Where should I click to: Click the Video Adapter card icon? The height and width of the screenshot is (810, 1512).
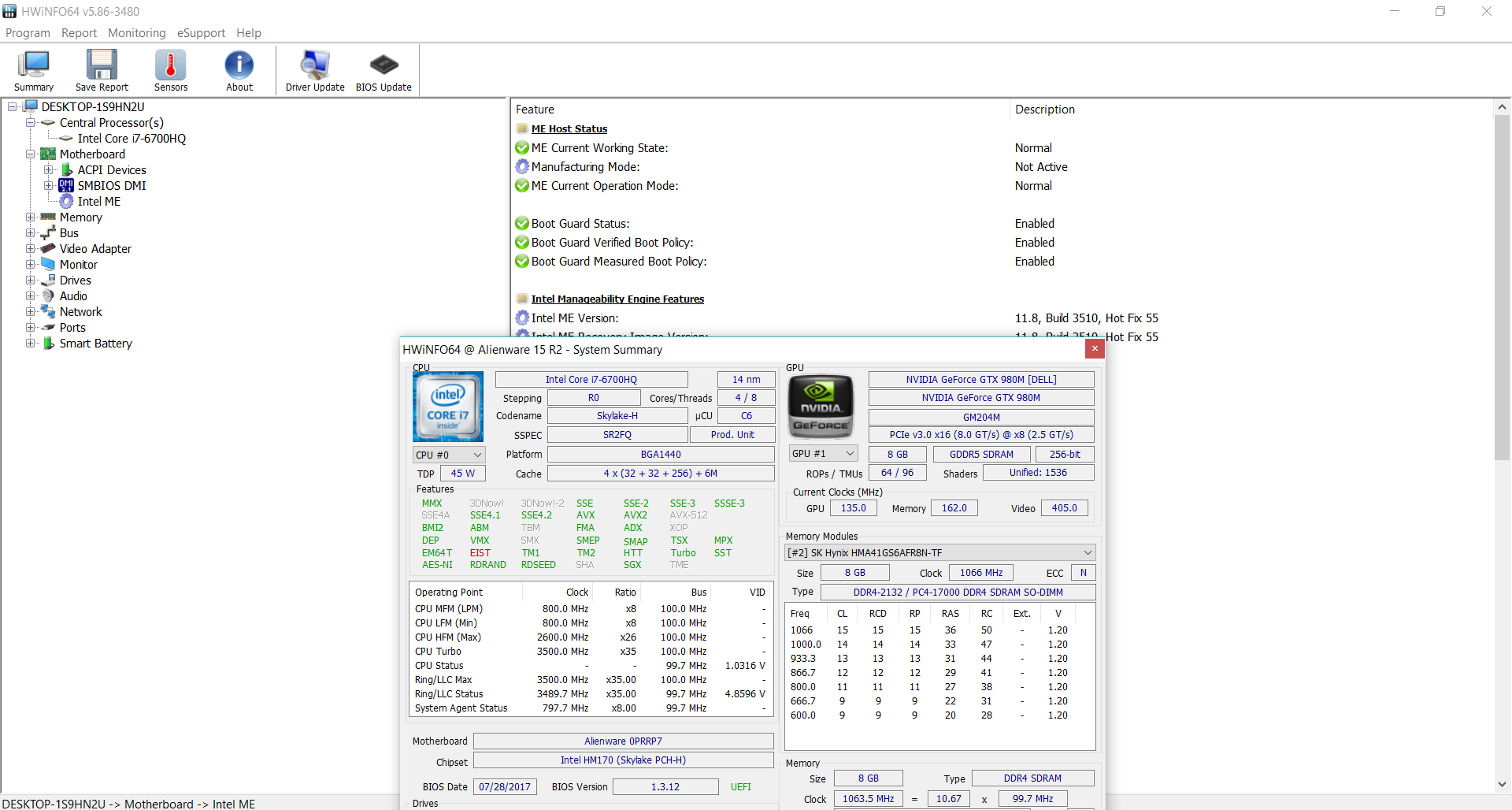tap(48, 248)
